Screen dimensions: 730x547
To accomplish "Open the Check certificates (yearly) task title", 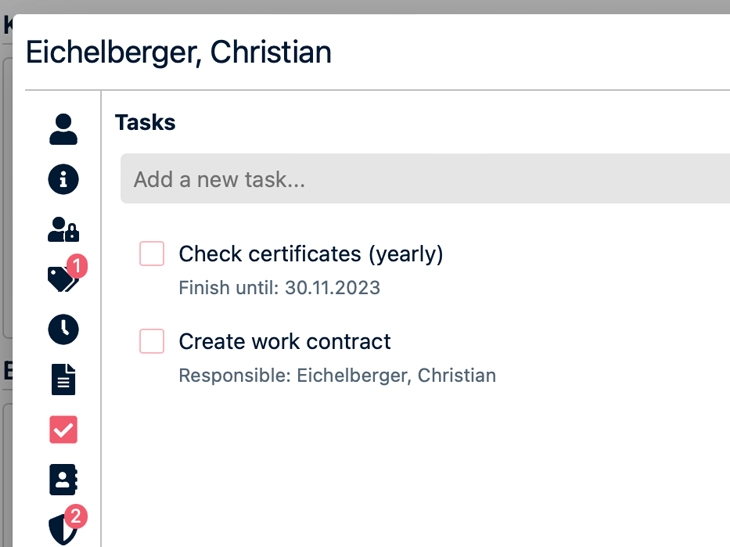I will 310,254.
